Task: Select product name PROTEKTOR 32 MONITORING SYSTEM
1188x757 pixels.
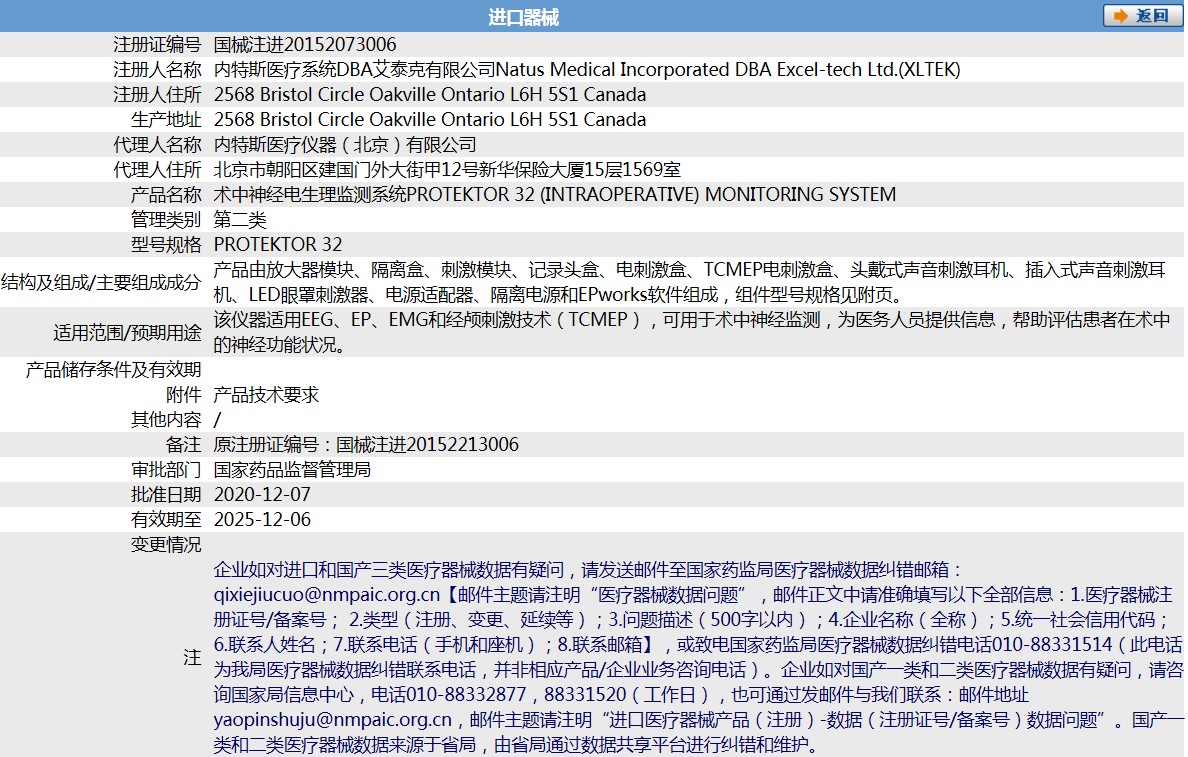Action: 555,194
